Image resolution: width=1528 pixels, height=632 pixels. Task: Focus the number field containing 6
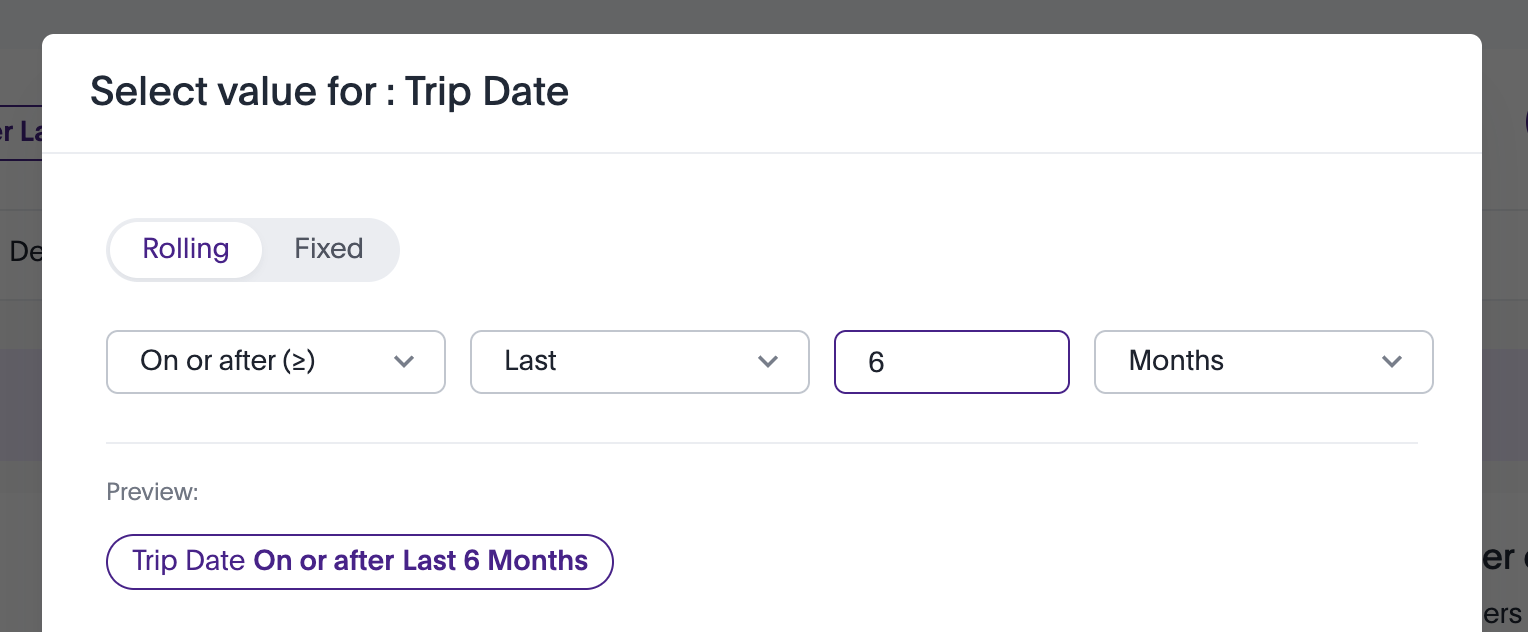tap(951, 361)
